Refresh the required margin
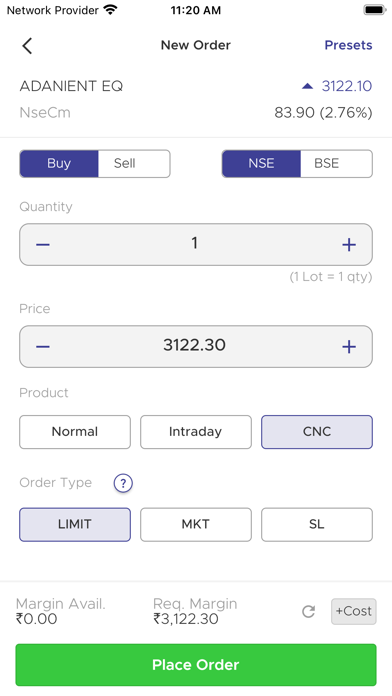This screenshot has height=696, width=392. point(309,611)
